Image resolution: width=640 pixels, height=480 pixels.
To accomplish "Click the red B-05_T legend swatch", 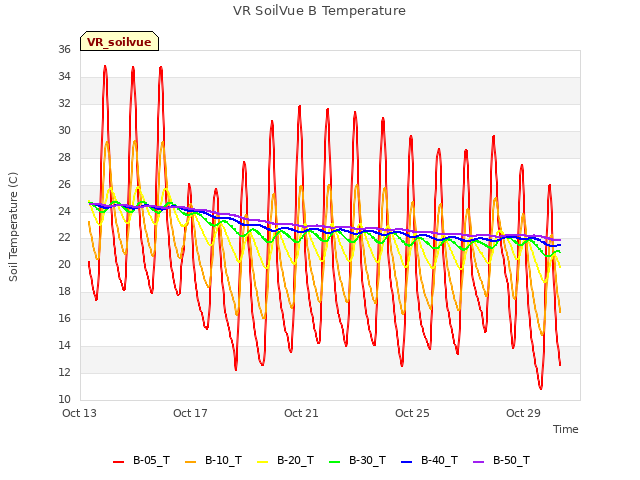I will 118,462.
